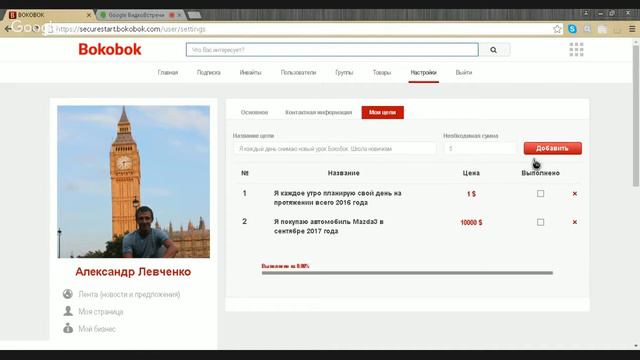Click the Название цели input field
The height and width of the screenshot is (360, 640).
334,149
